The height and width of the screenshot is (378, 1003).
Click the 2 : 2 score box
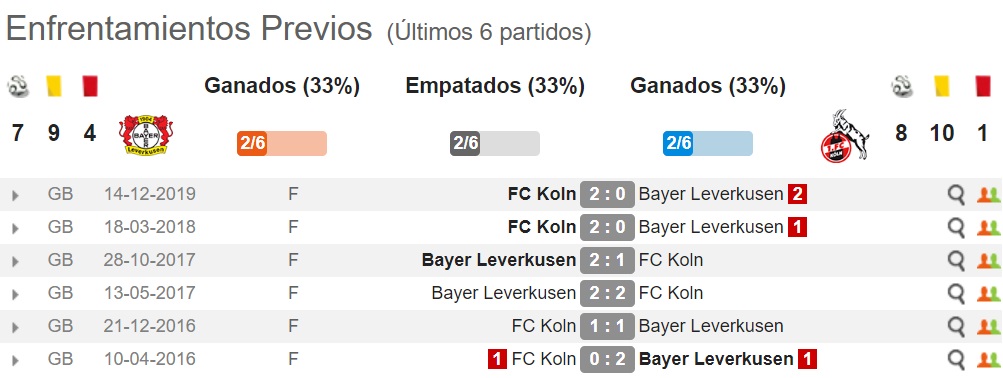tap(607, 294)
